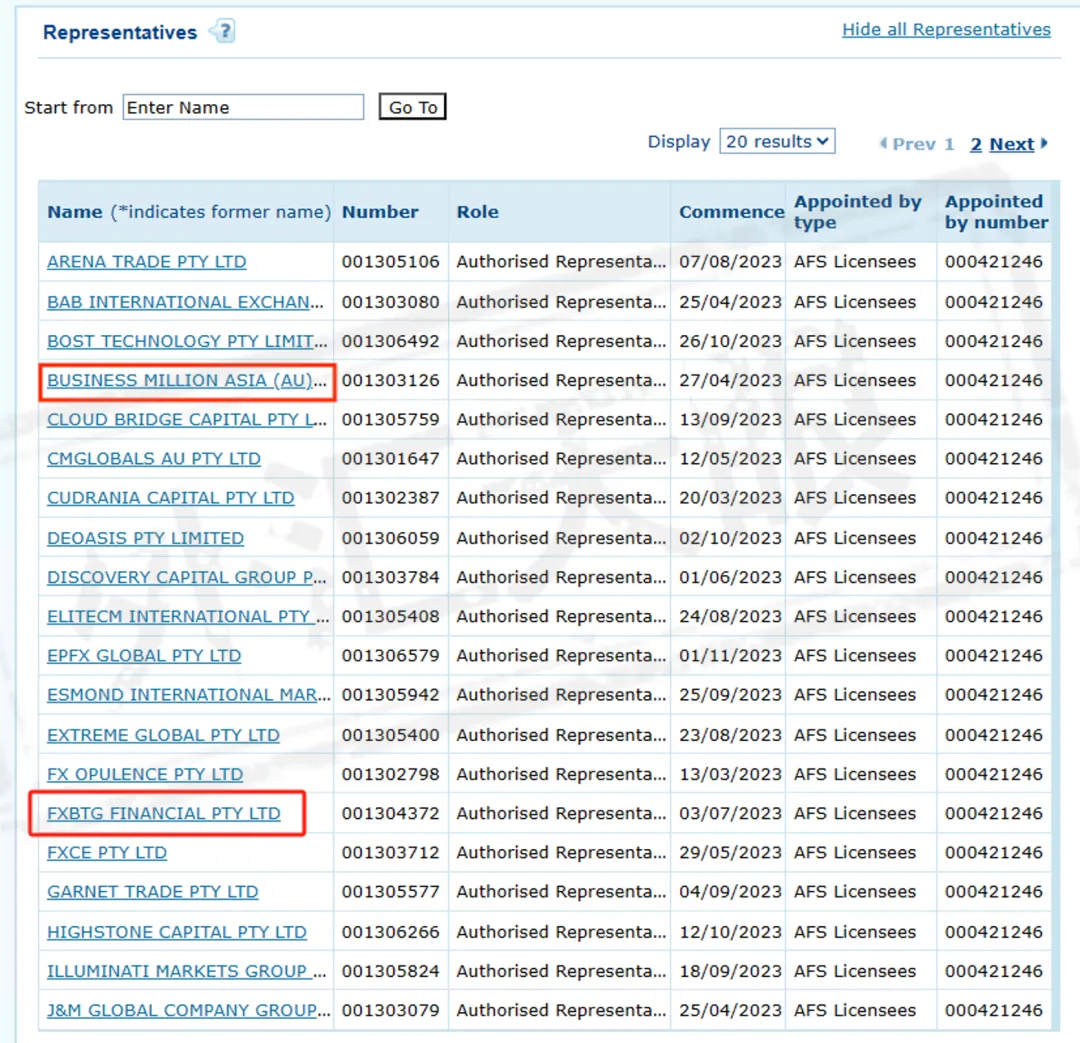Image resolution: width=1080 pixels, height=1043 pixels.
Task: Click the Prev page link
Action: (x=913, y=144)
